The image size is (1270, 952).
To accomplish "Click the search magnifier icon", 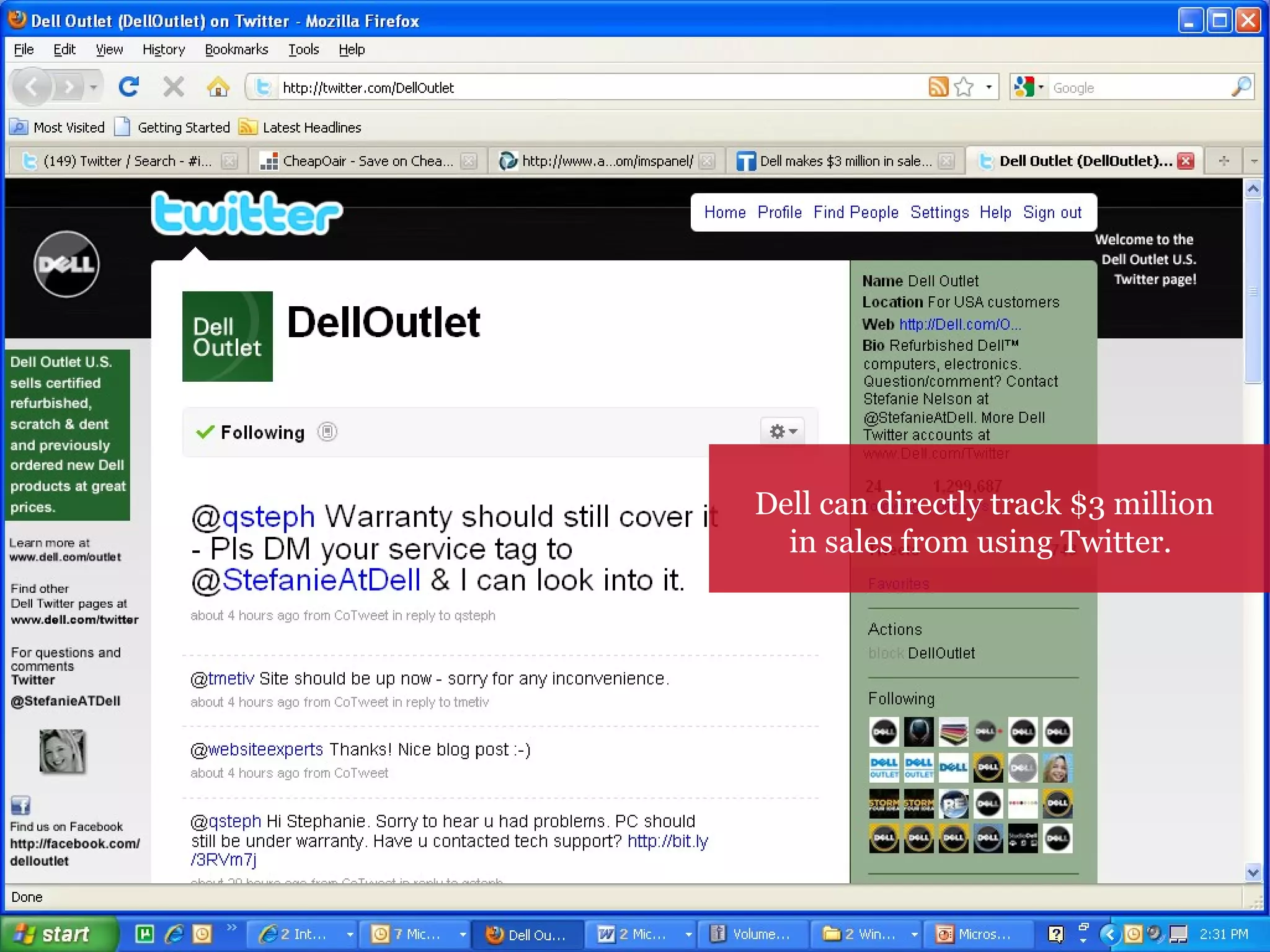I will (x=1241, y=87).
